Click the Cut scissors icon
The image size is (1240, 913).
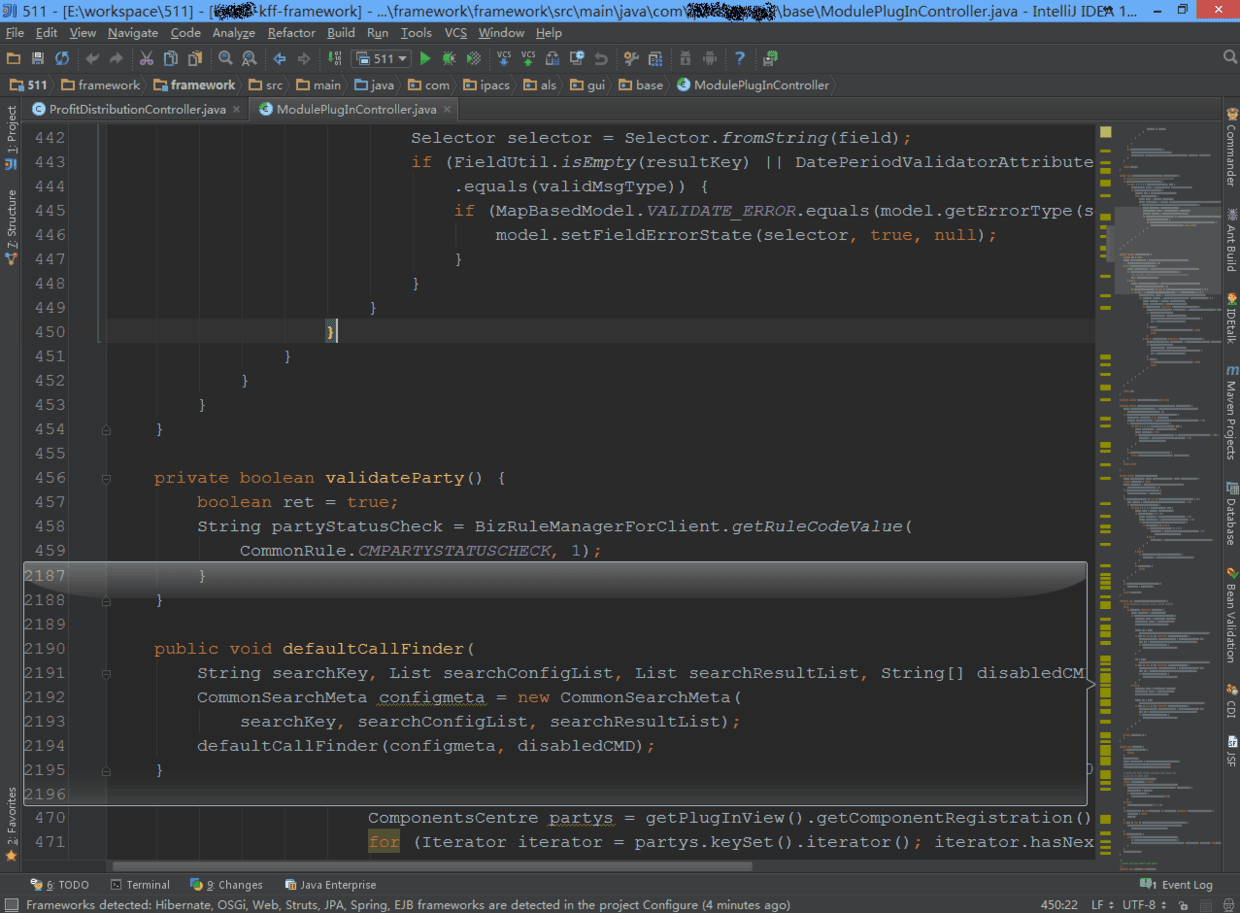tap(146, 59)
